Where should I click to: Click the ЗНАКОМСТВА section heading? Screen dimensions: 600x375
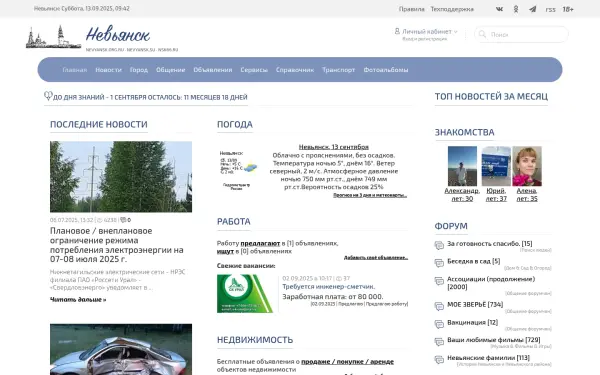[465, 132]
